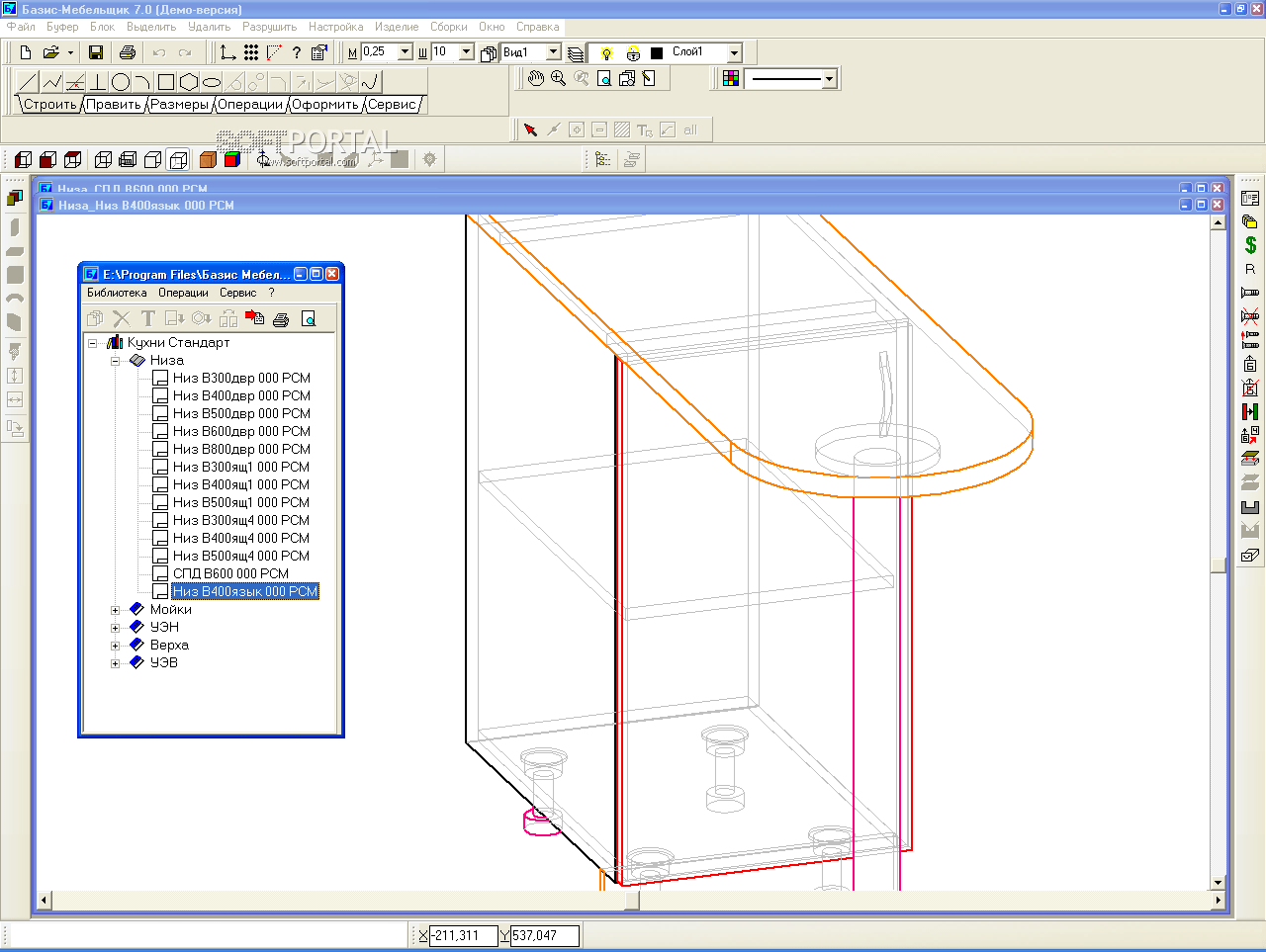Click the coordinate axes icon in toolbar
The height and width of the screenshot is (952, 1266).
(x=228, y=52)
